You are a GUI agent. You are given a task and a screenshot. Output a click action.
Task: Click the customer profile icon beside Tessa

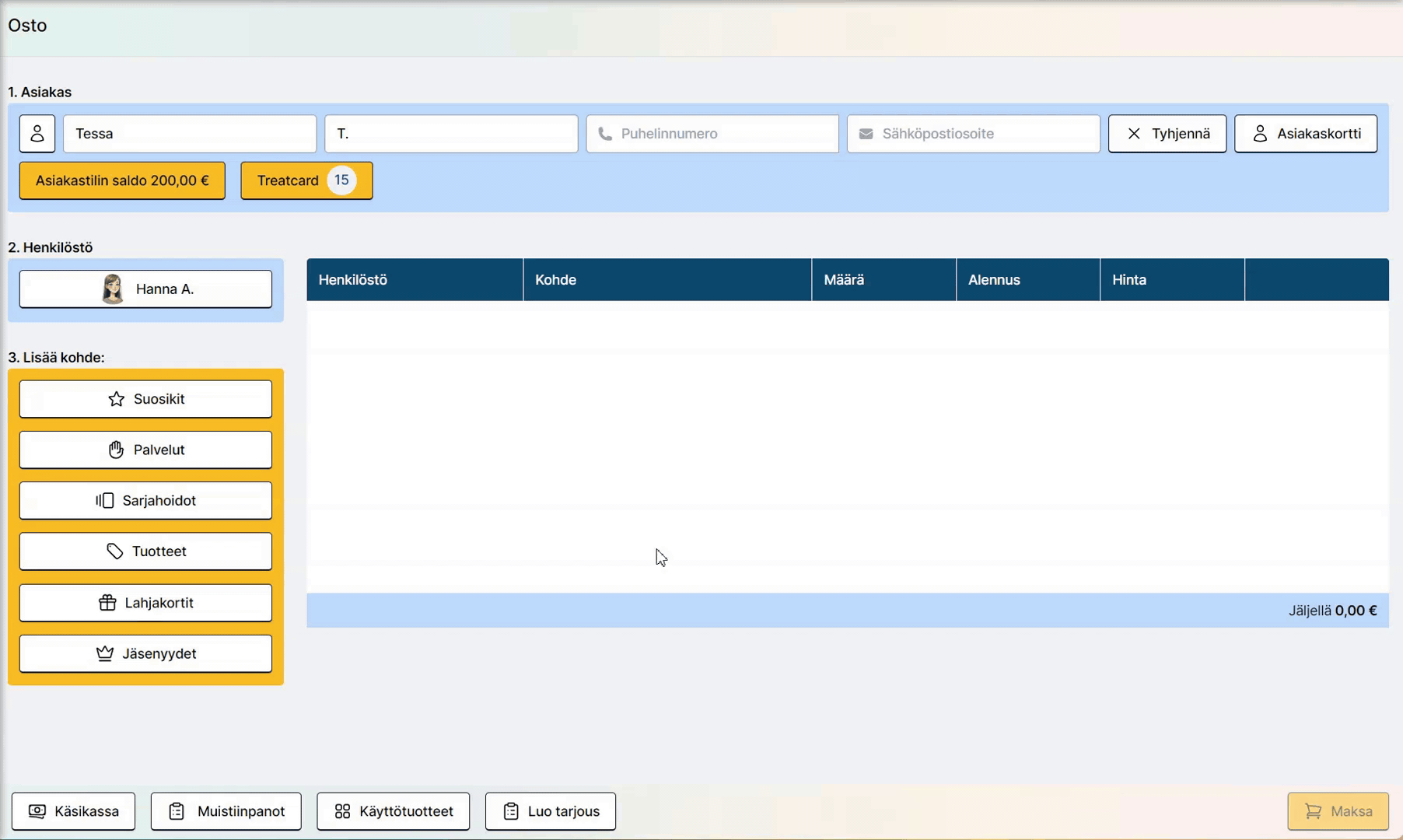[37, 133]
